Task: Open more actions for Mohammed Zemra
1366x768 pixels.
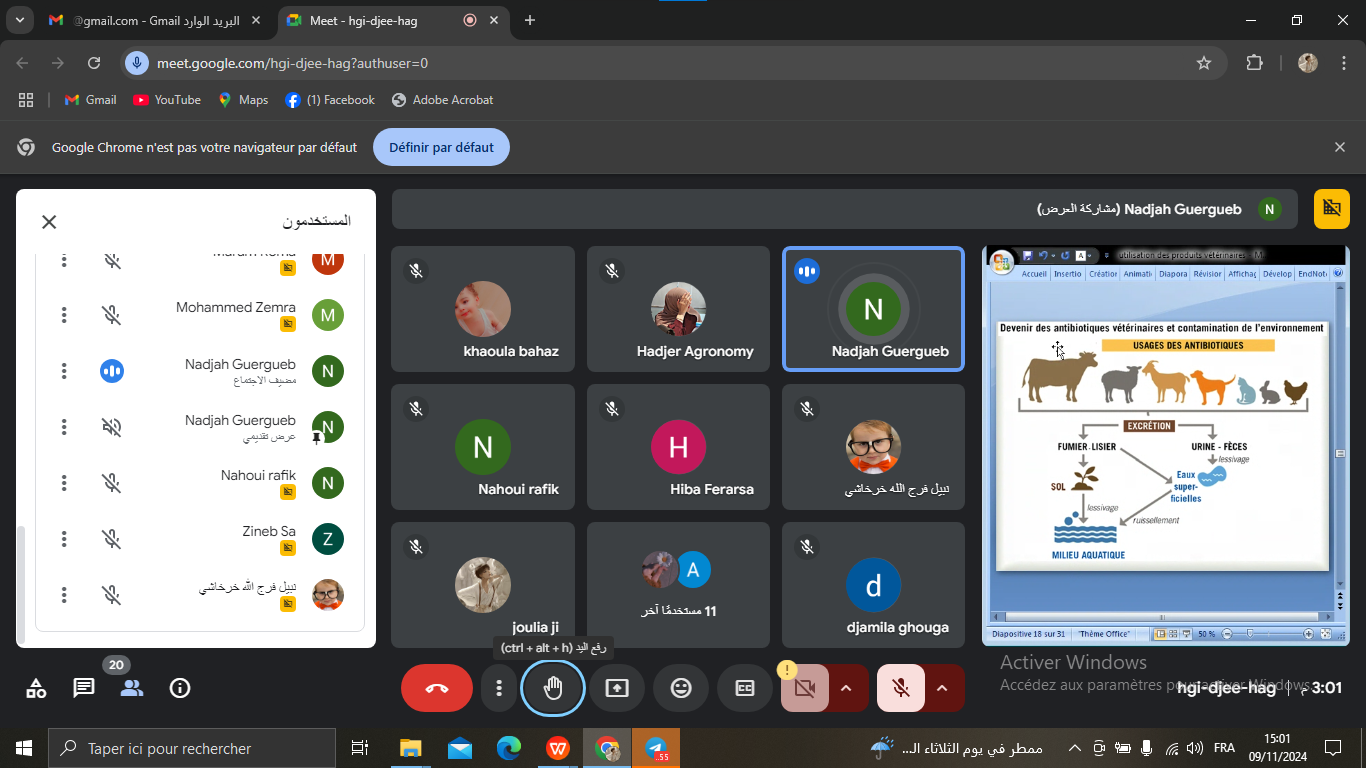Action: 64,315
